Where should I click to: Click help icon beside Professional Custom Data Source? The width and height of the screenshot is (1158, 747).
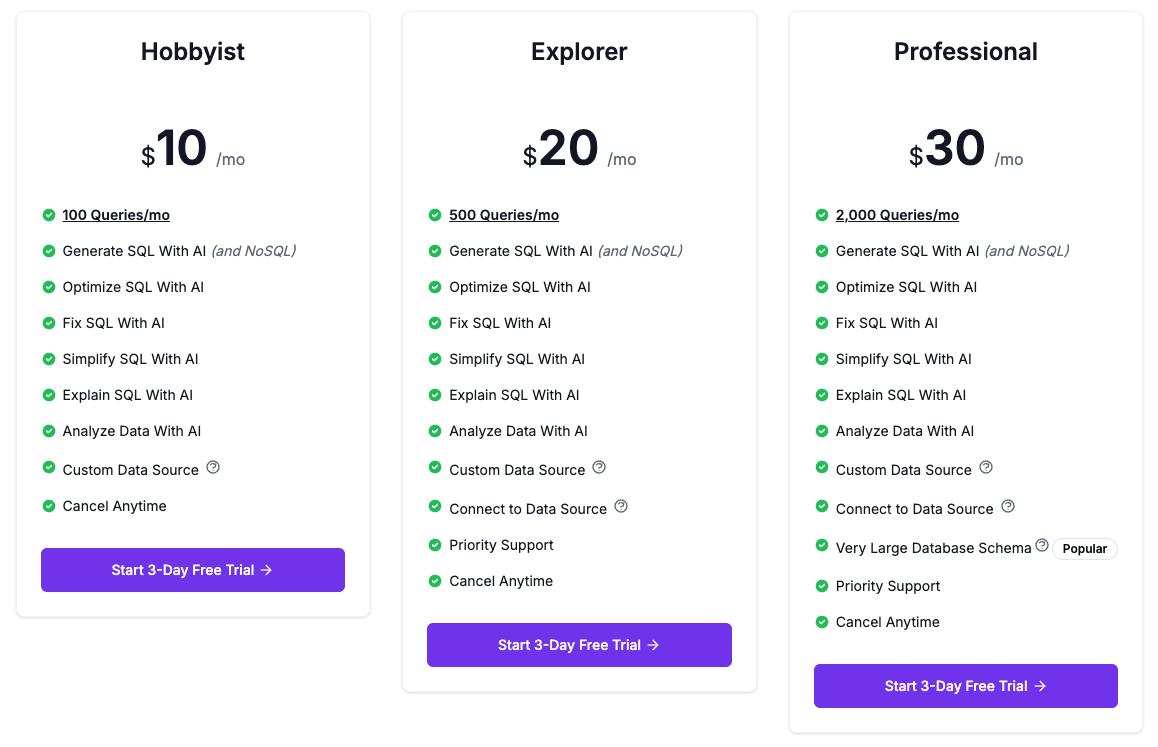(x=986, y=467)
